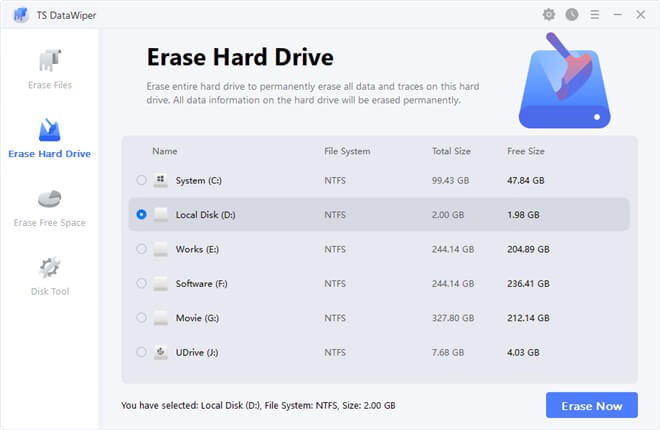Viewport: 660px width, 430px height.
Task: Click the Name column header
Action: (x=165, y=151)
